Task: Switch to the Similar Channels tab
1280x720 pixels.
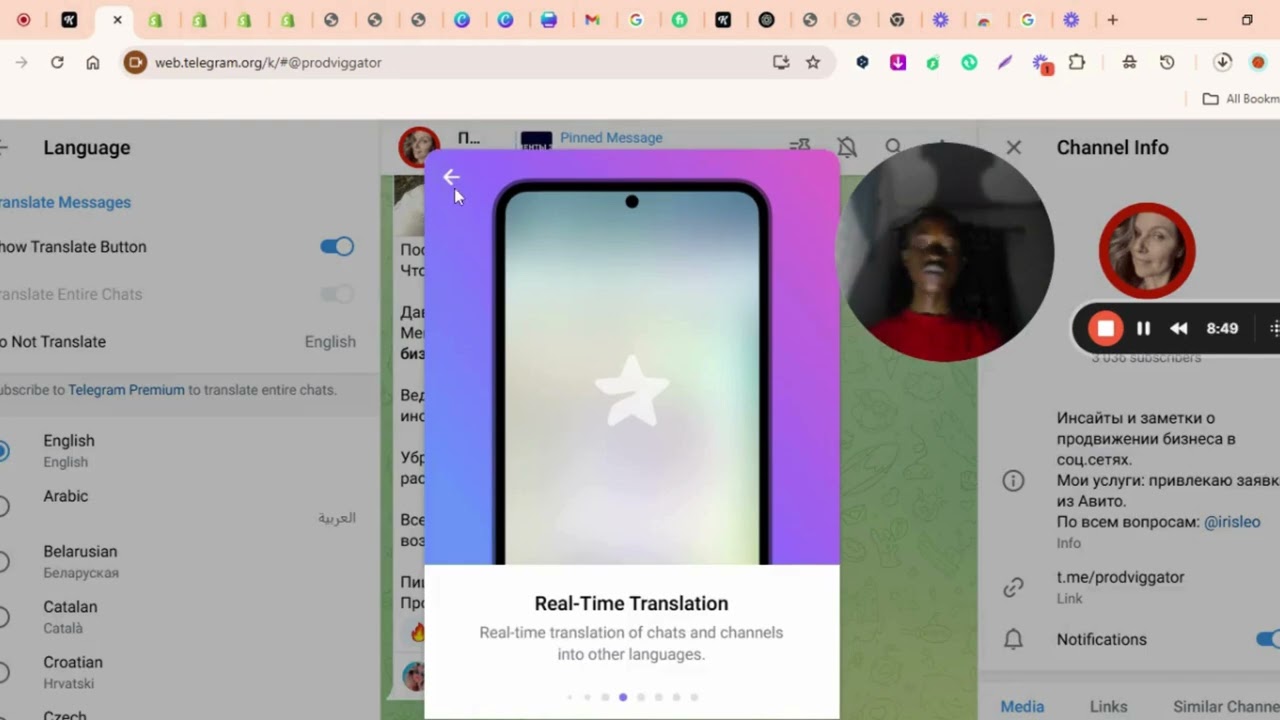Action: click(1226, 706)
